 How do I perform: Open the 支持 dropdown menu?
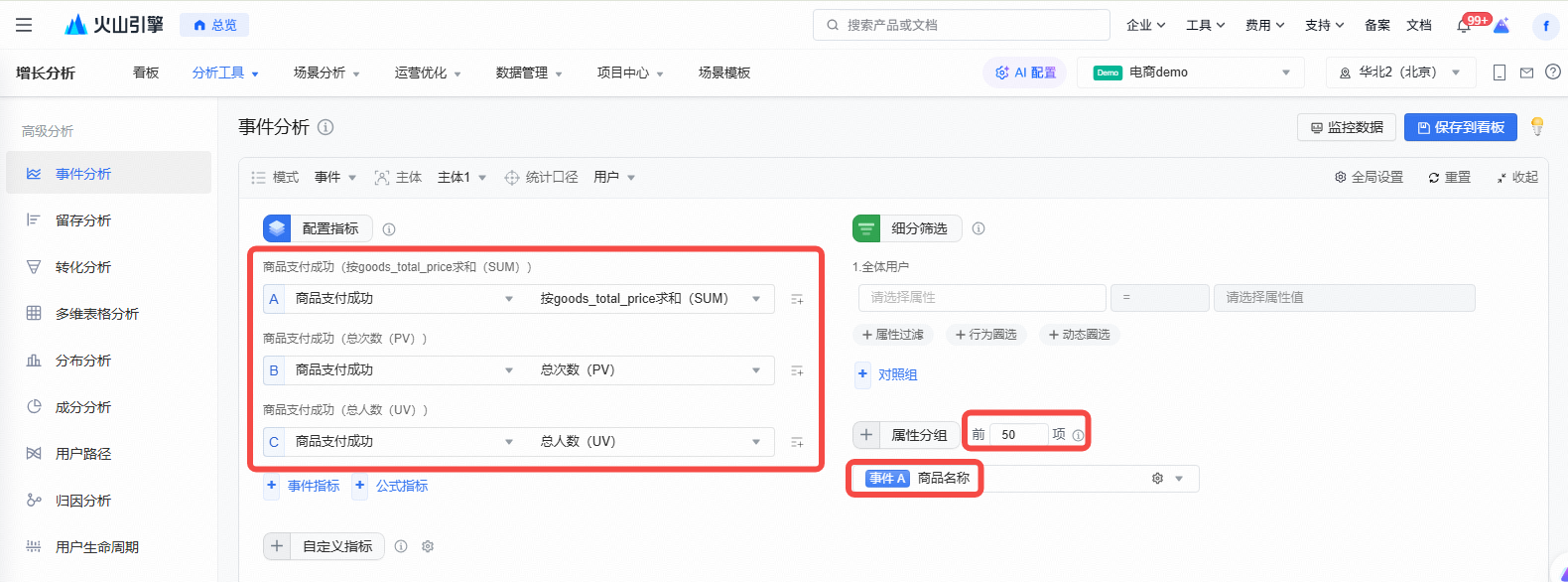1324,25
